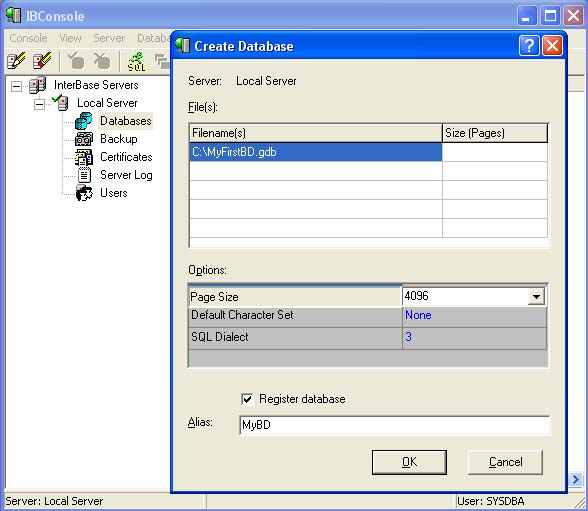The image size is (588, 511).
Task: Close the Create Database dialog
Action: 552,46
